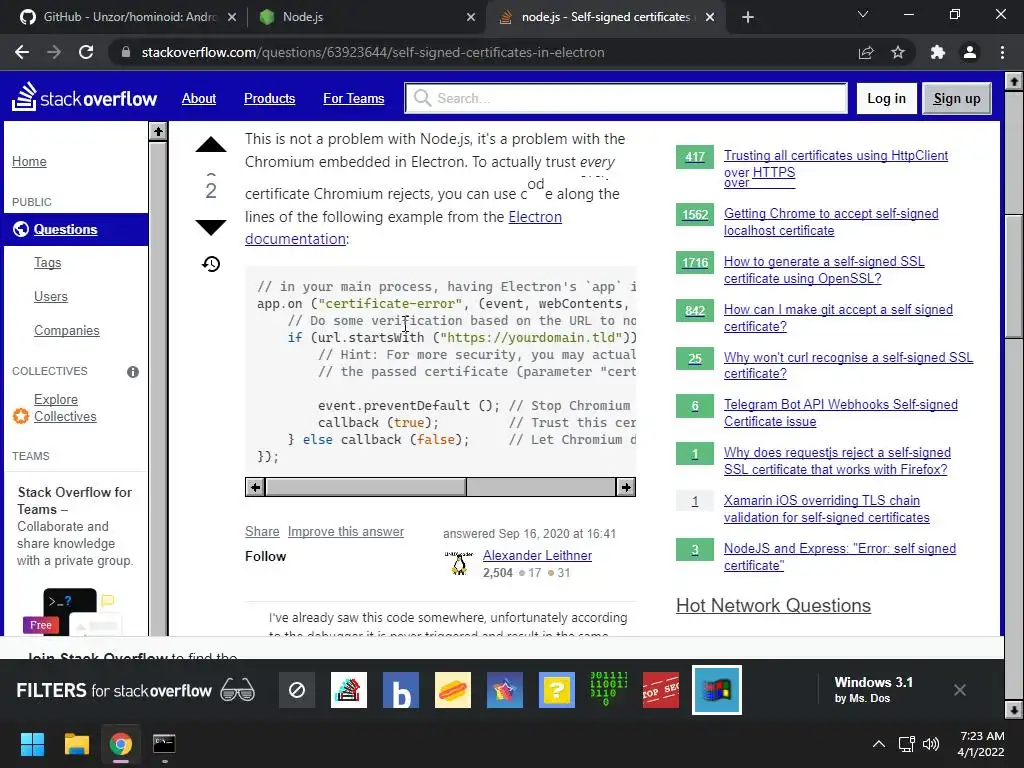Screen dimensions: 1024x768
Task: Click the code block horizontal scrollbar thumb
Action: 366,487
